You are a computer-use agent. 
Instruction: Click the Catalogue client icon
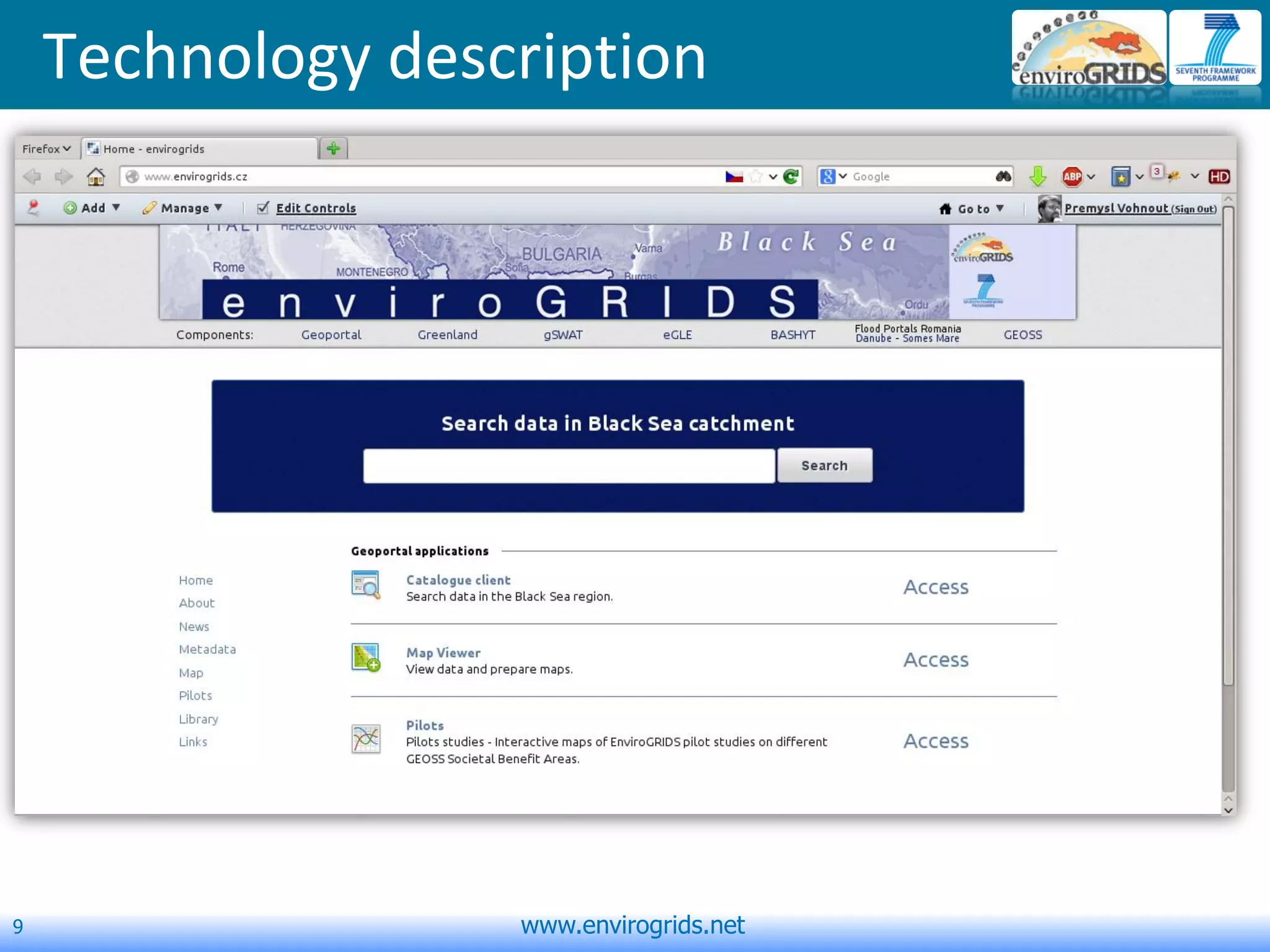pyautogui.click(x=366, y=584)
